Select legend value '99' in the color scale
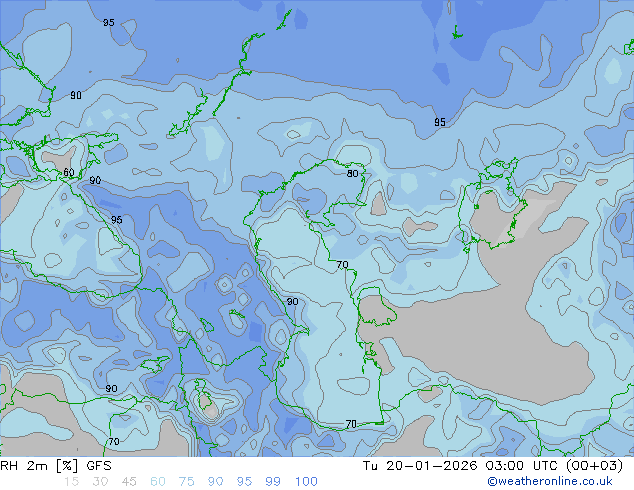Screen dimensions: 634x490 (x=273, y=482)
